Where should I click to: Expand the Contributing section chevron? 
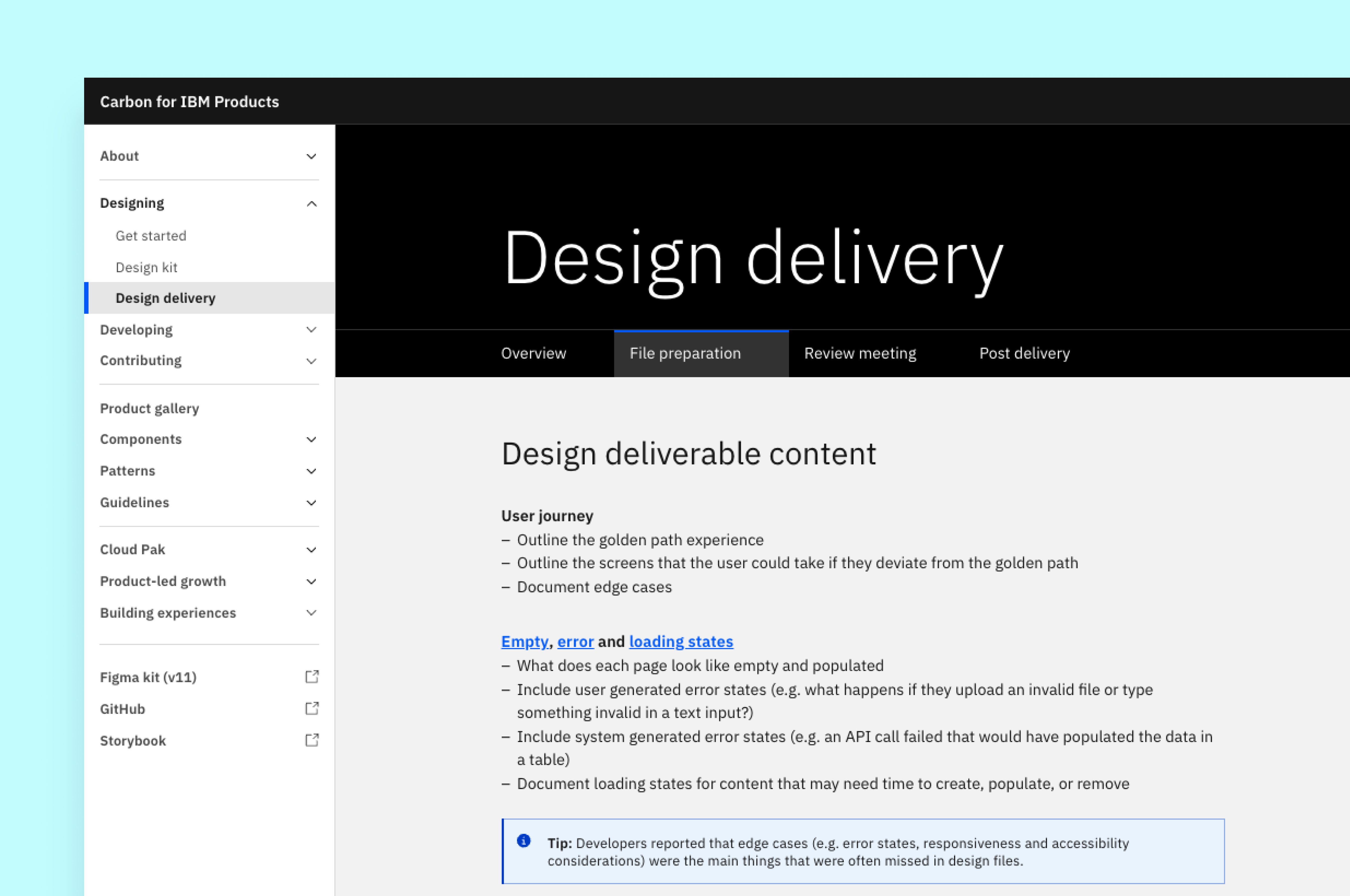click(311, 361)
